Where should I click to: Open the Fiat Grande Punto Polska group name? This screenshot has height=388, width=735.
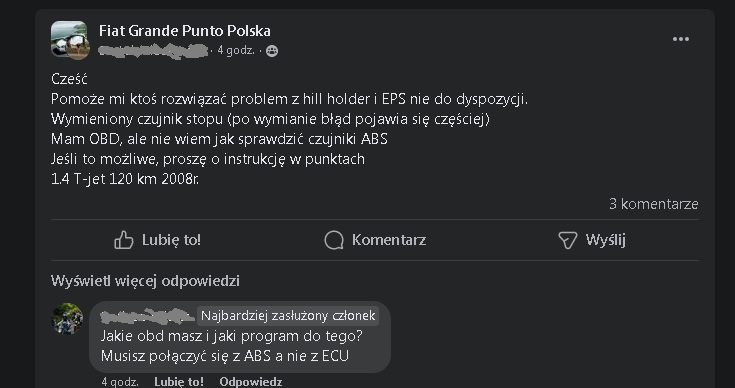(185, 31)
